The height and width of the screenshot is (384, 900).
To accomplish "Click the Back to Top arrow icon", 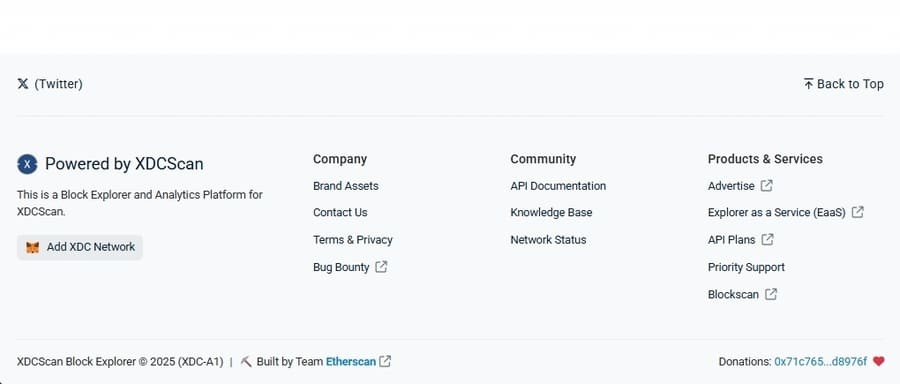I will [808, 84].
